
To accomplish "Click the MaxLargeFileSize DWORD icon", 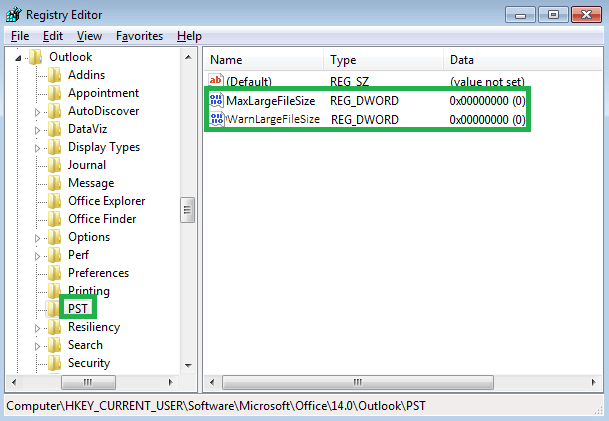I will (x=216, y=100).
